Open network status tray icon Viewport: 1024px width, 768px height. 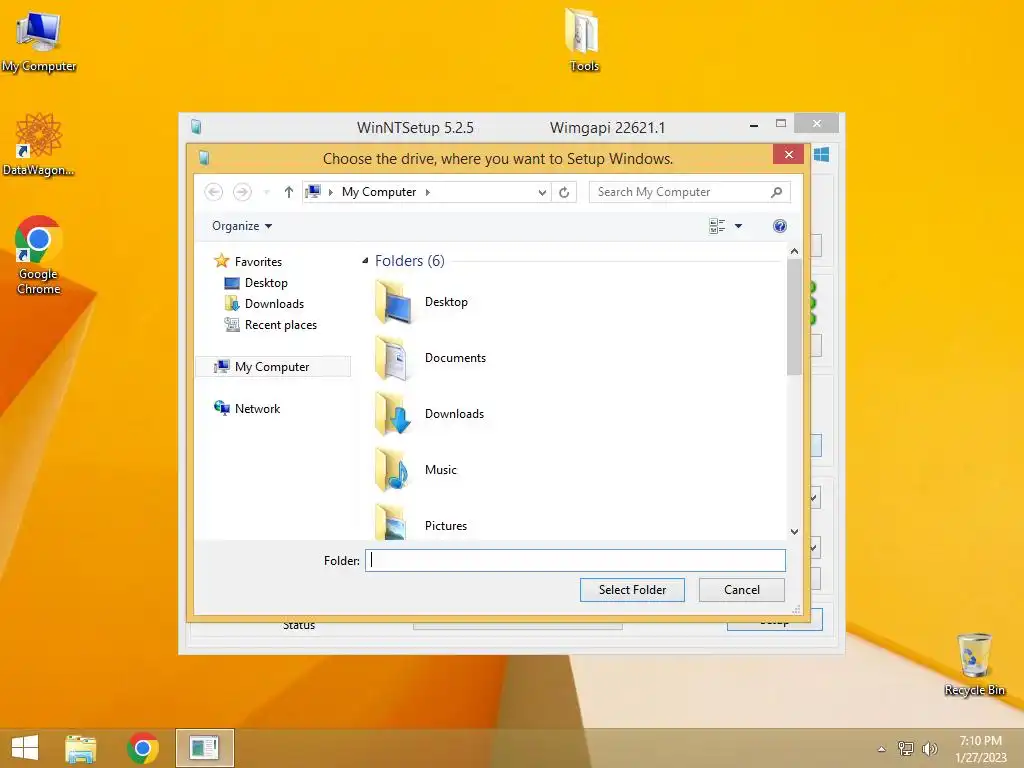[x=906, y=748]
